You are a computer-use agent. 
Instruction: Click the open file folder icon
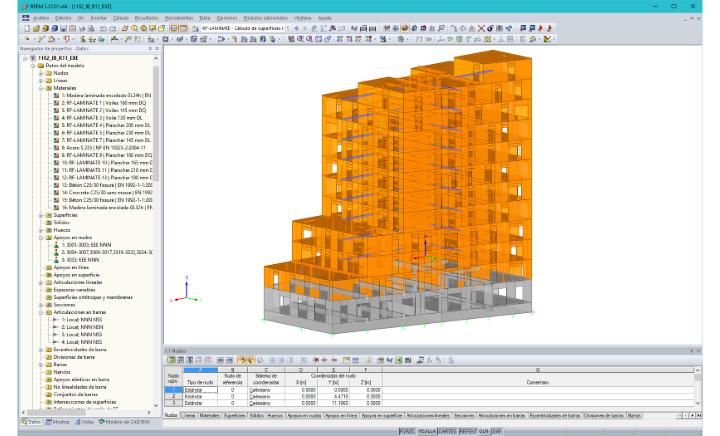coord(36,28)
